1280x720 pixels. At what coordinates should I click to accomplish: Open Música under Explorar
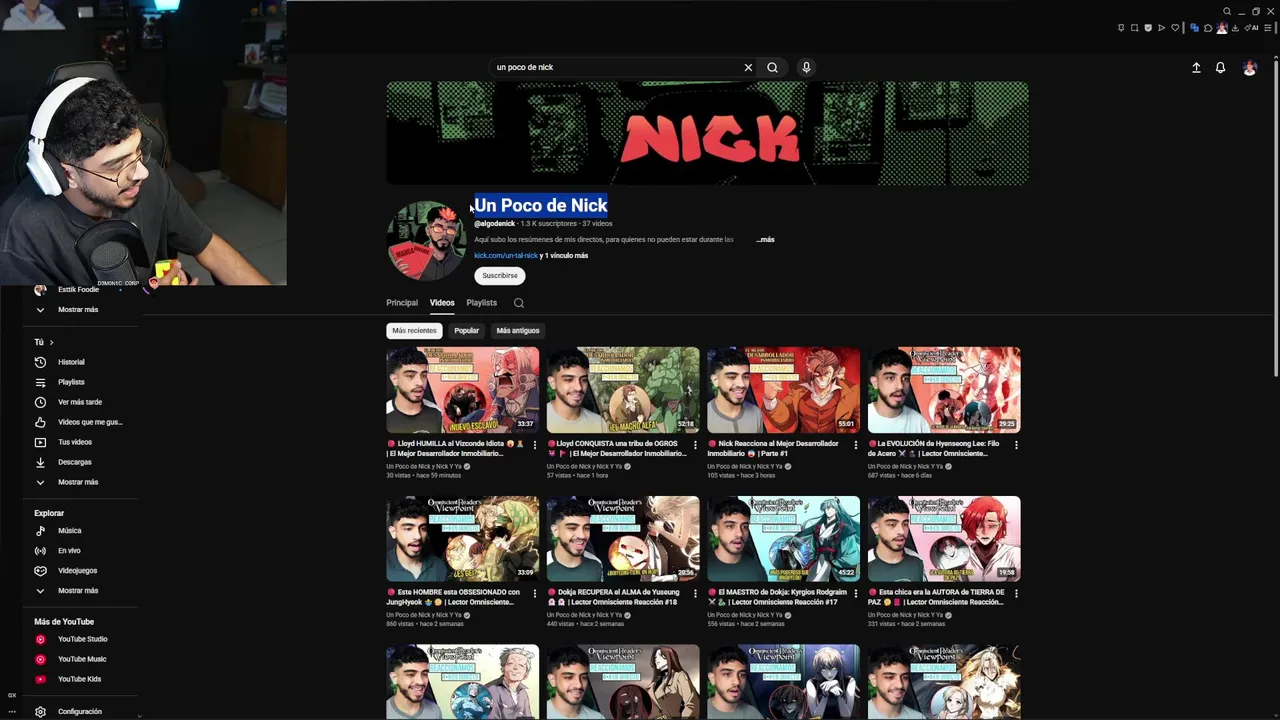(69, 531)
